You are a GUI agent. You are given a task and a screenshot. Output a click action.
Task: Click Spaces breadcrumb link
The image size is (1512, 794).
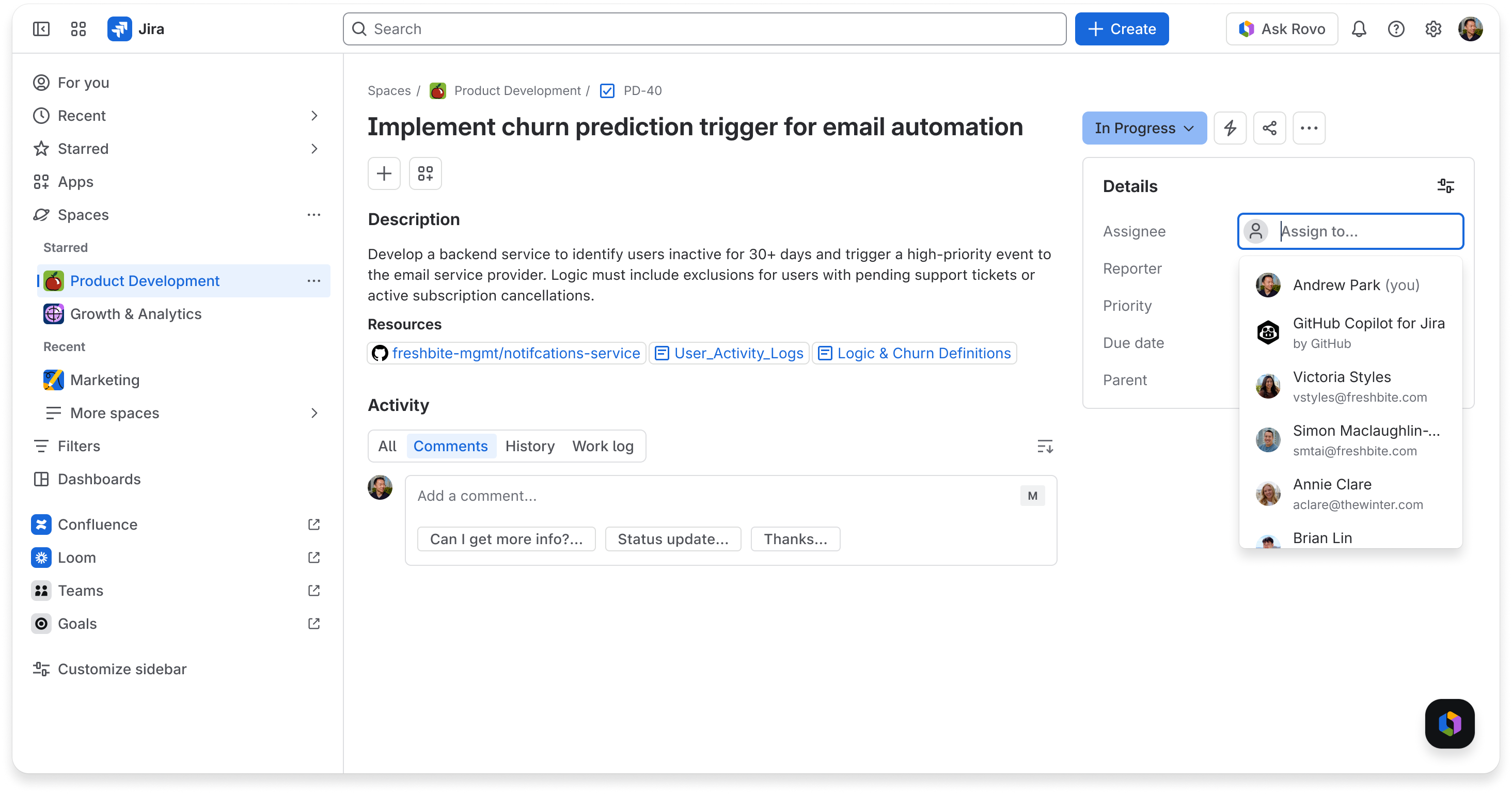[x=389, y=90]
